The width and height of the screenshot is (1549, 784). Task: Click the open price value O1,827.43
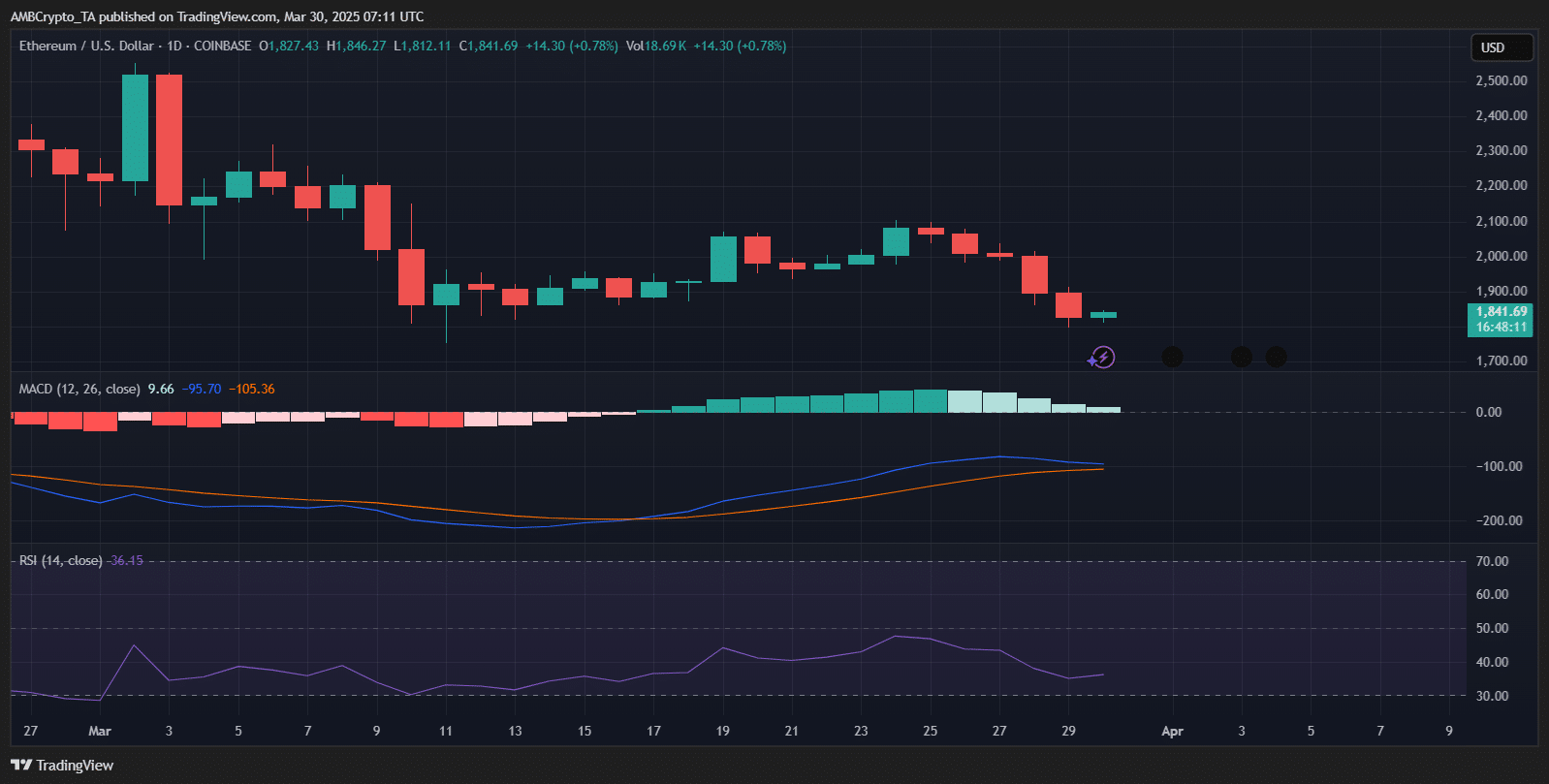tap(289, 46)
